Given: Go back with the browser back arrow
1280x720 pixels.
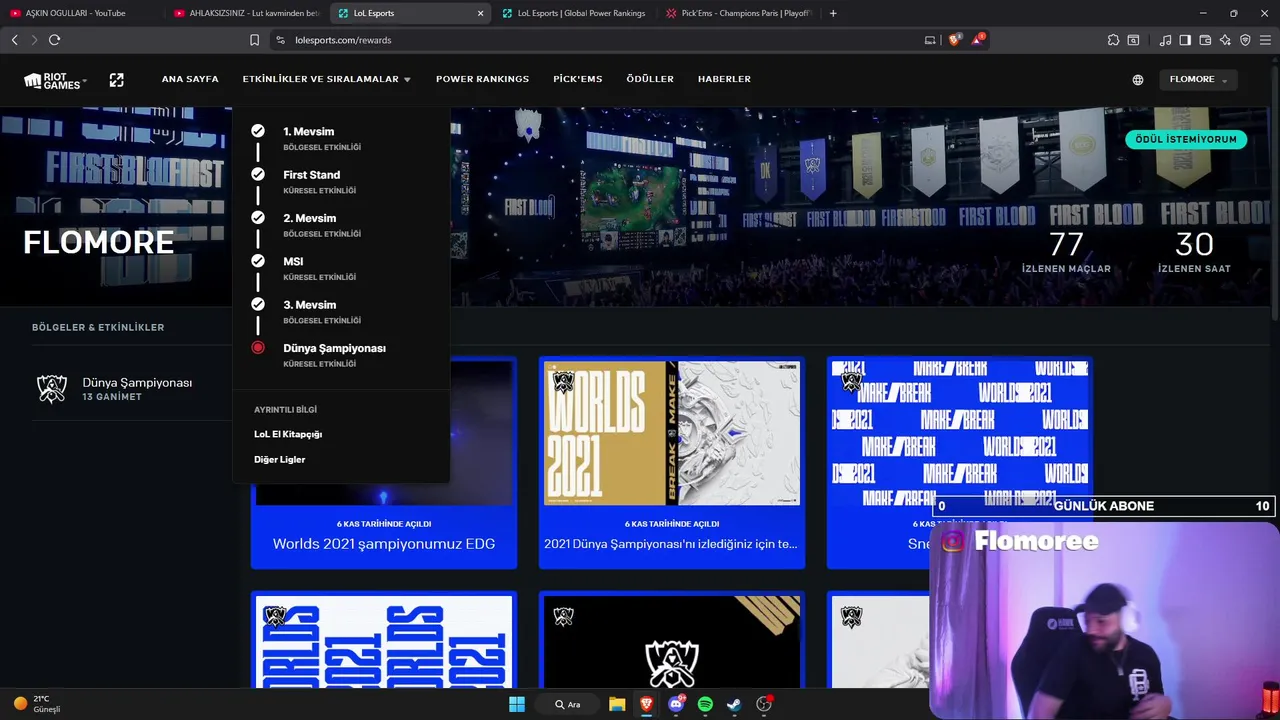Looking at the screenshot, I should pyautogui.click(x=14, y=40).
